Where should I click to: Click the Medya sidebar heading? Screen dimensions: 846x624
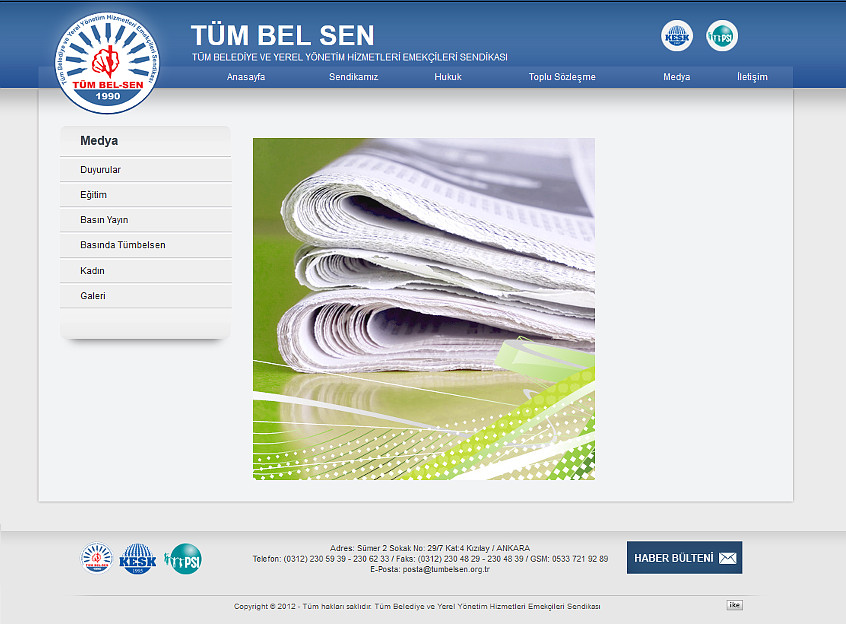click(x=99, y=141)
